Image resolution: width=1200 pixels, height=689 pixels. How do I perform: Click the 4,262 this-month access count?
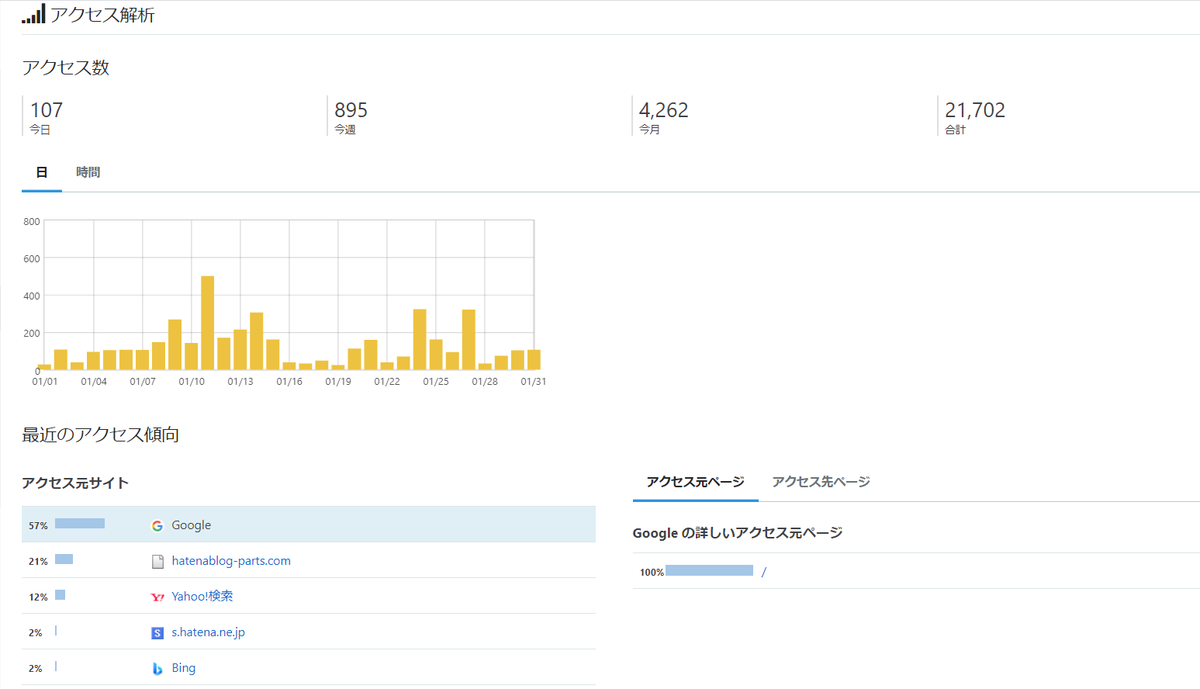[664, 110]
